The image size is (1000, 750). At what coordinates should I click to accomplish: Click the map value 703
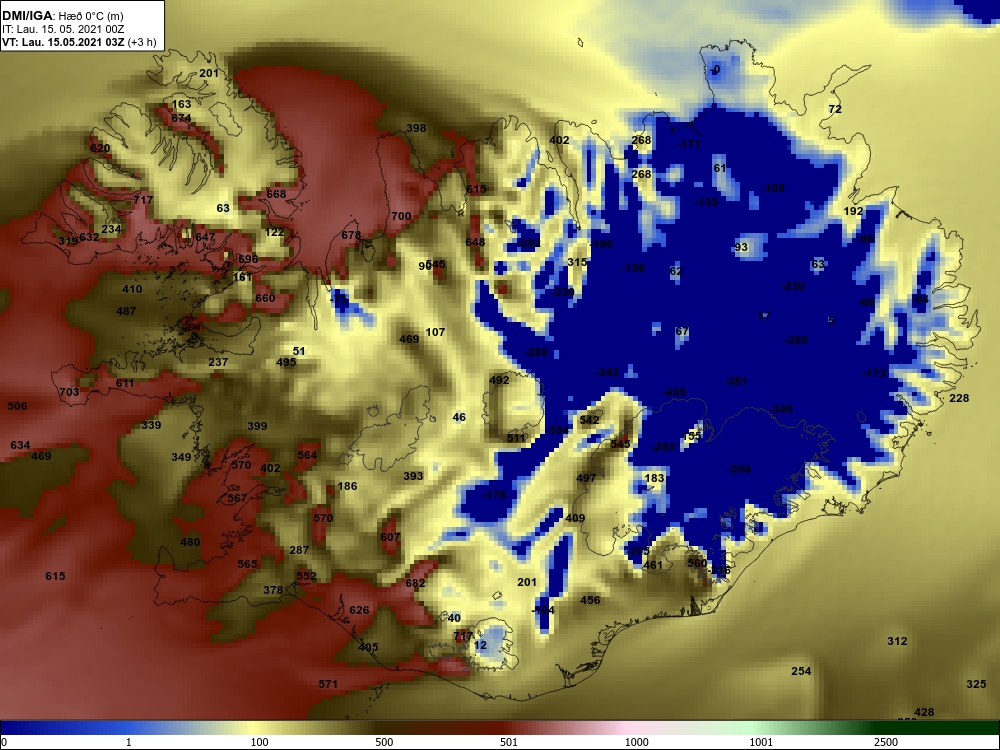pos(70,392)
